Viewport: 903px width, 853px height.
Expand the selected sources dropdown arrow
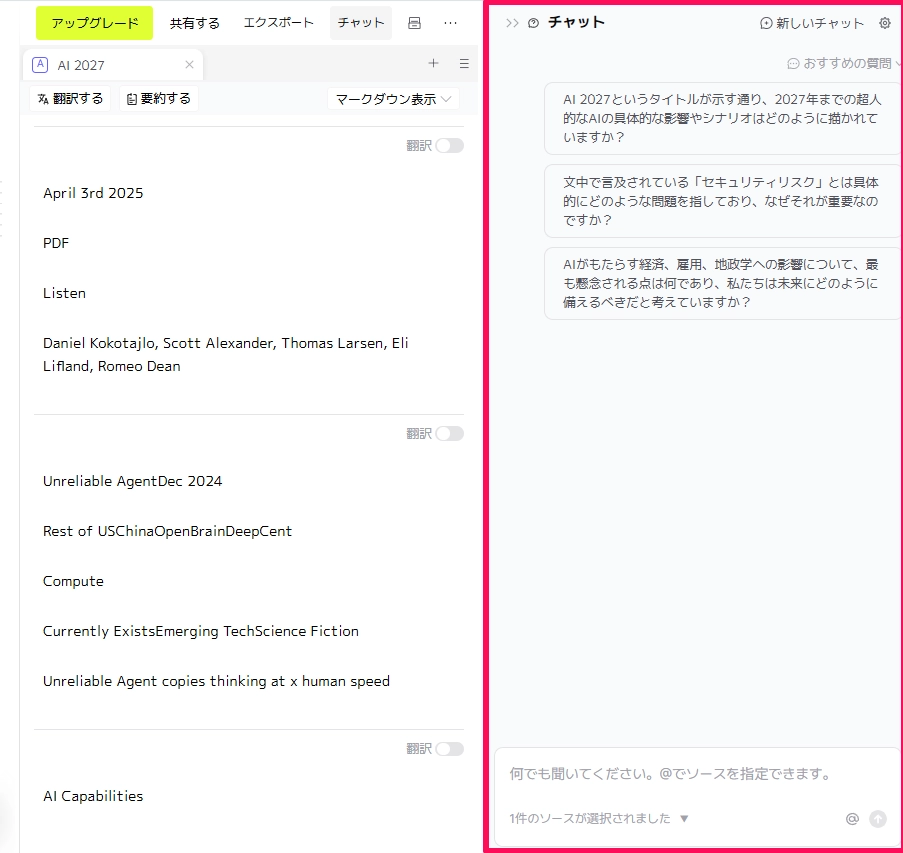tap(684, 818)
